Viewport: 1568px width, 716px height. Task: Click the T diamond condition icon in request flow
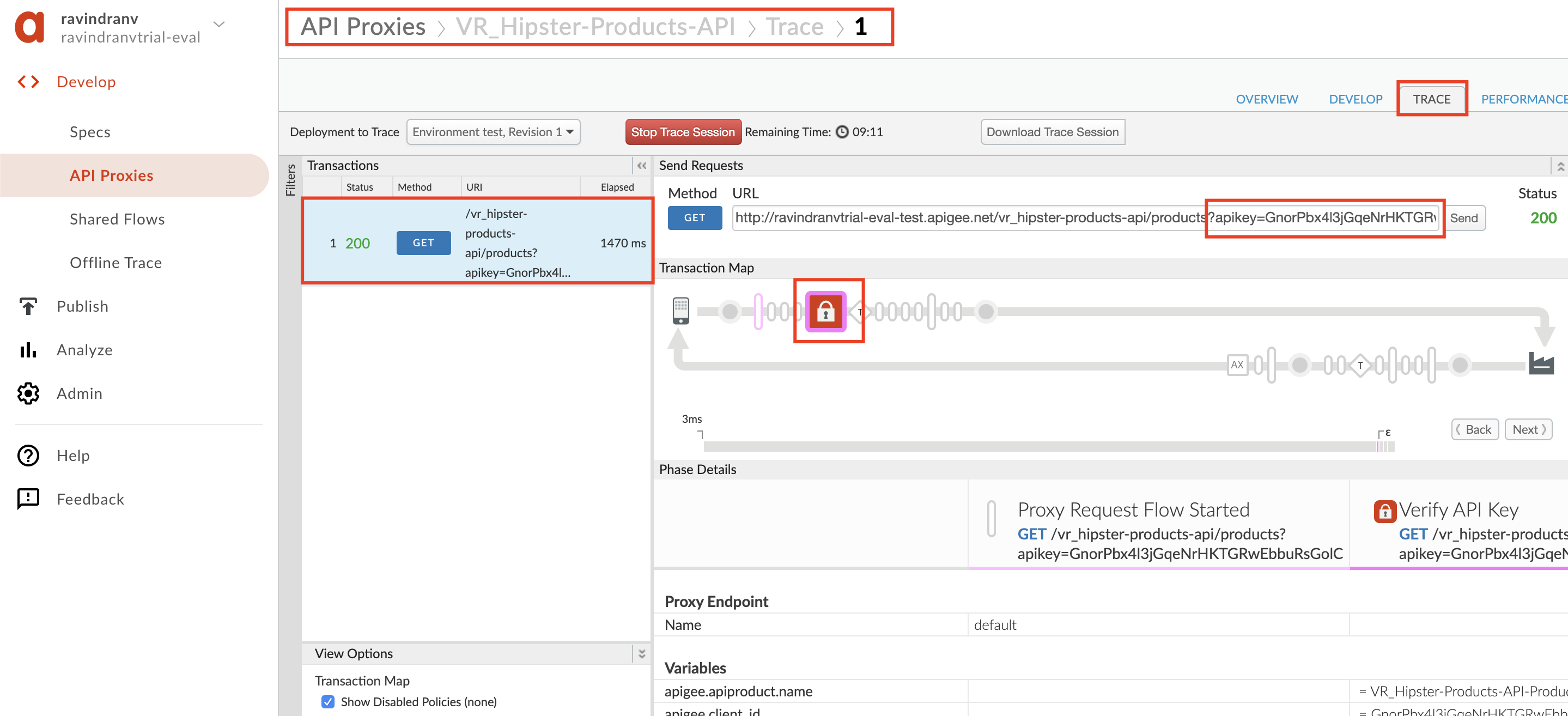click(860, 312)
